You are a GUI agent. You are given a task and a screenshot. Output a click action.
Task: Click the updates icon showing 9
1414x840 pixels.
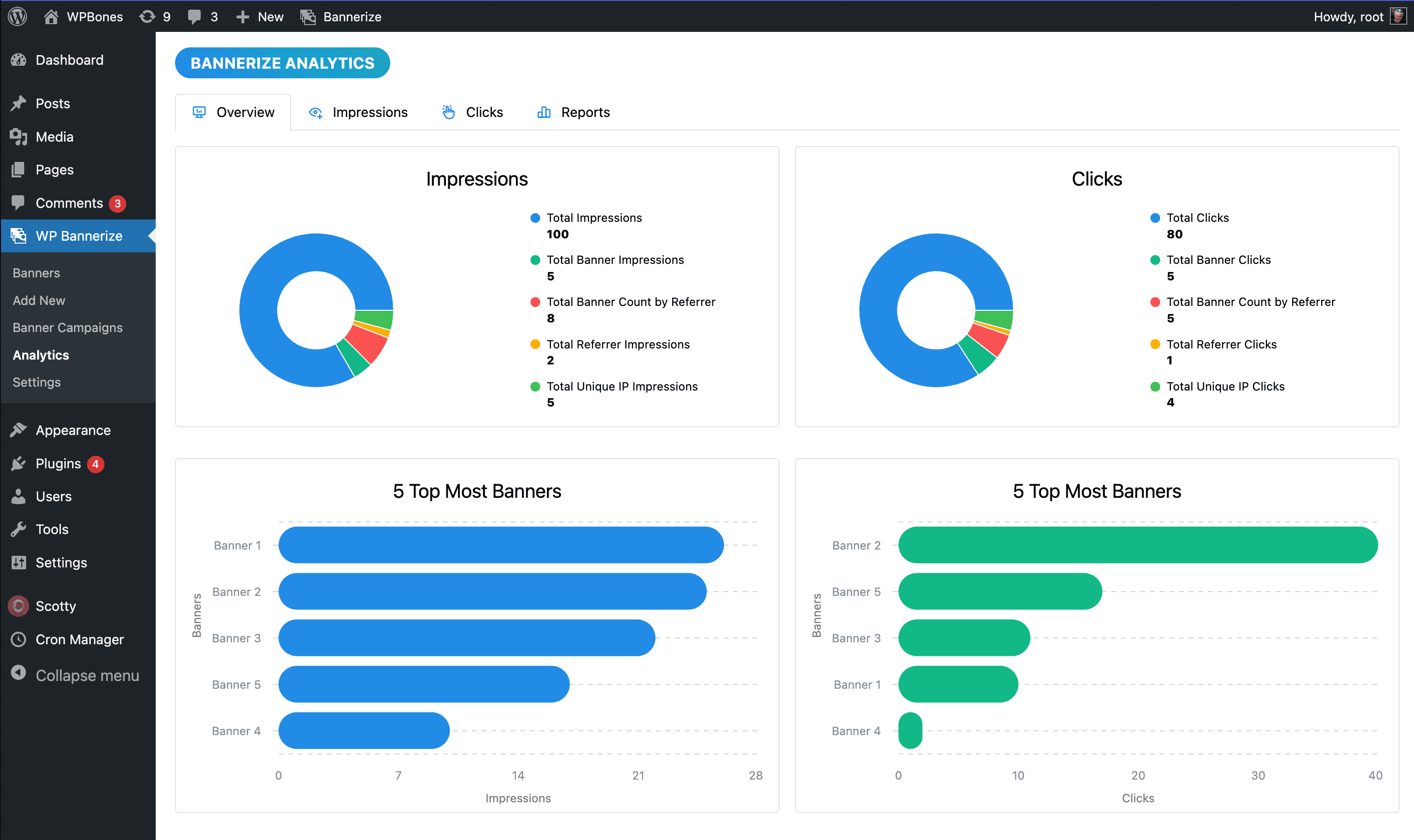tap(147, 16)
